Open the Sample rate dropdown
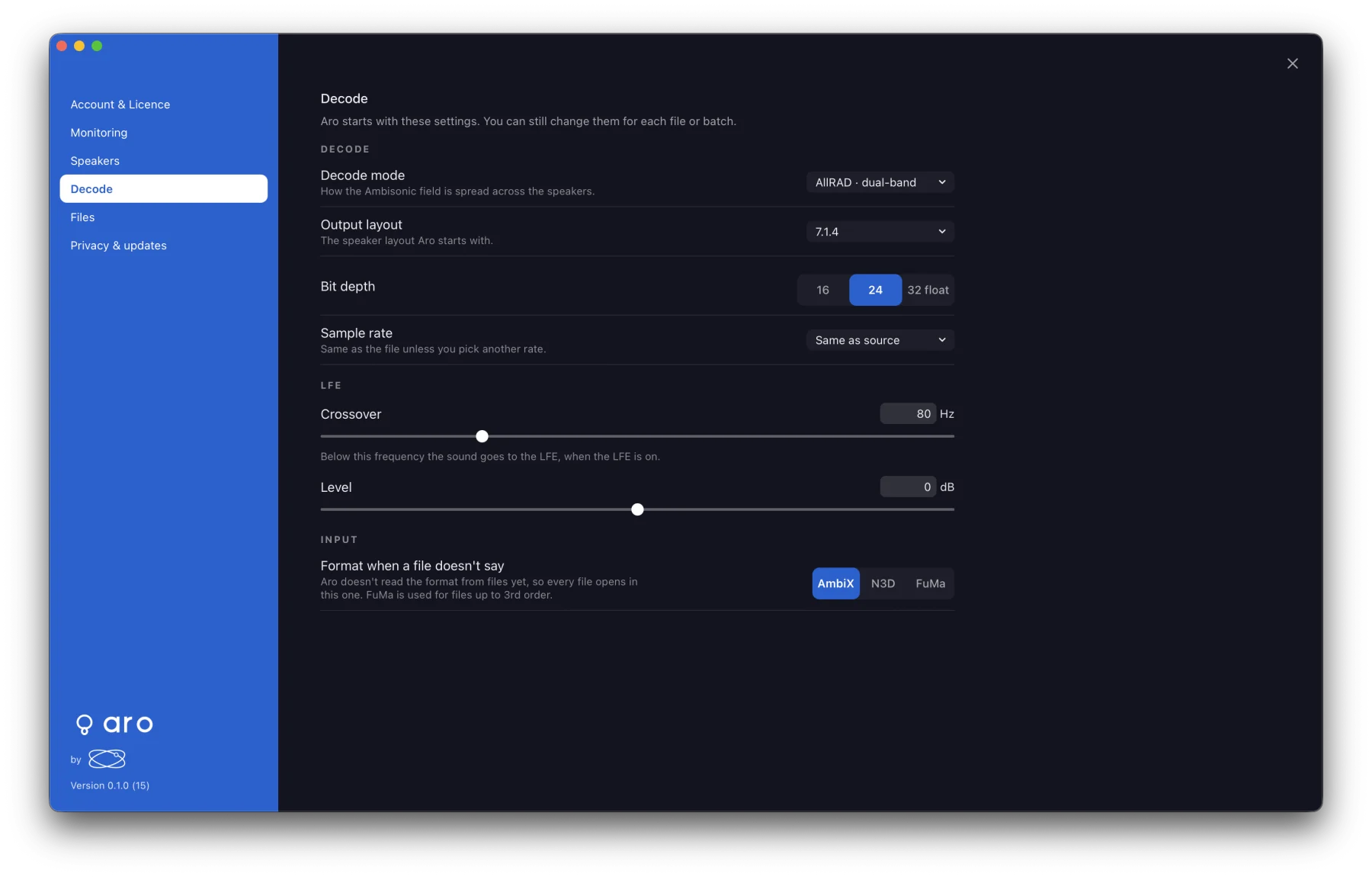Screen dimensions: 1372x877 click(880, 340)
